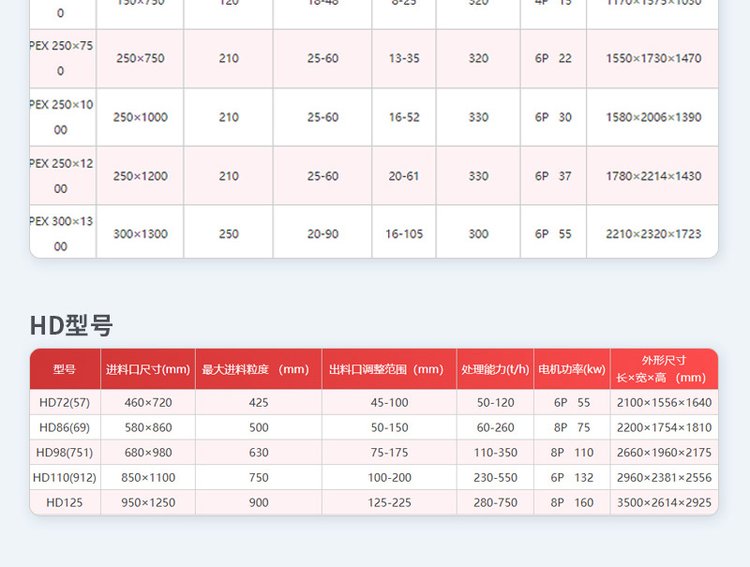Select the HD86(69) model cell
This screenshot has height=567, width=750.
(x=64, y=427)
